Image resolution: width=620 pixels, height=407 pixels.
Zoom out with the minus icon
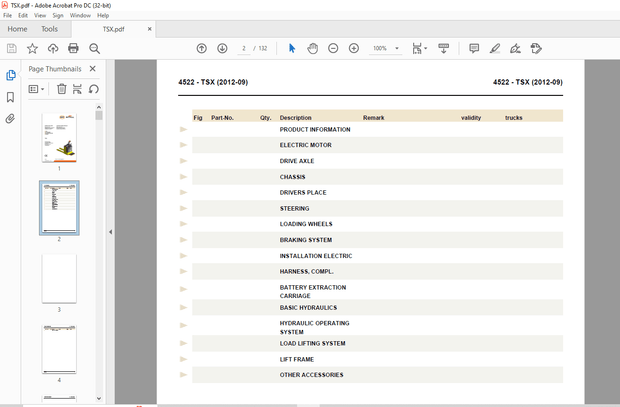[x=333, y=49]
